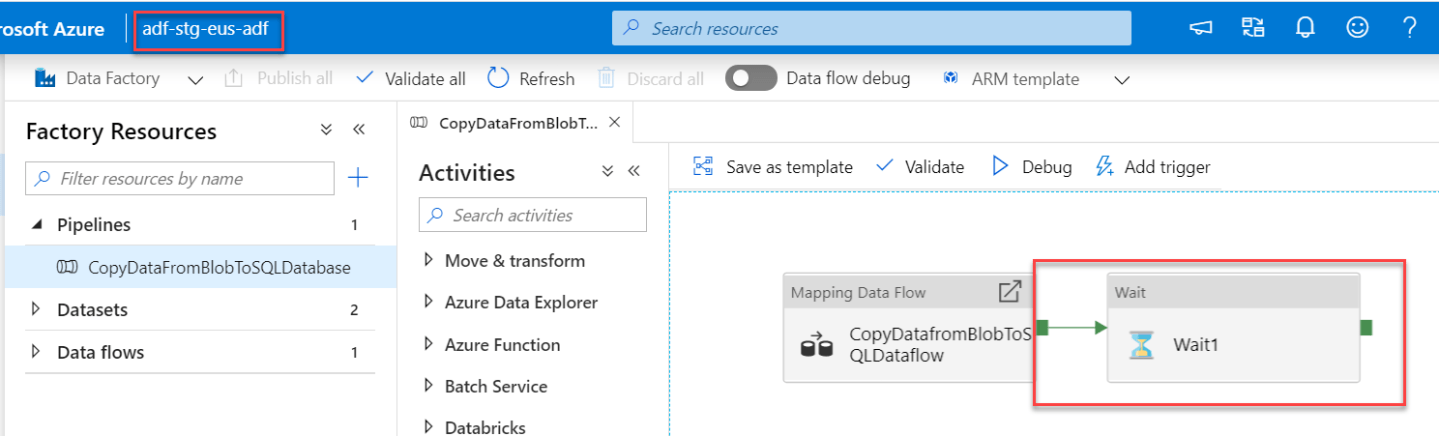Expand all Activities with double chevron
This screenshot has width=1439, height=436.
(607, 171)
